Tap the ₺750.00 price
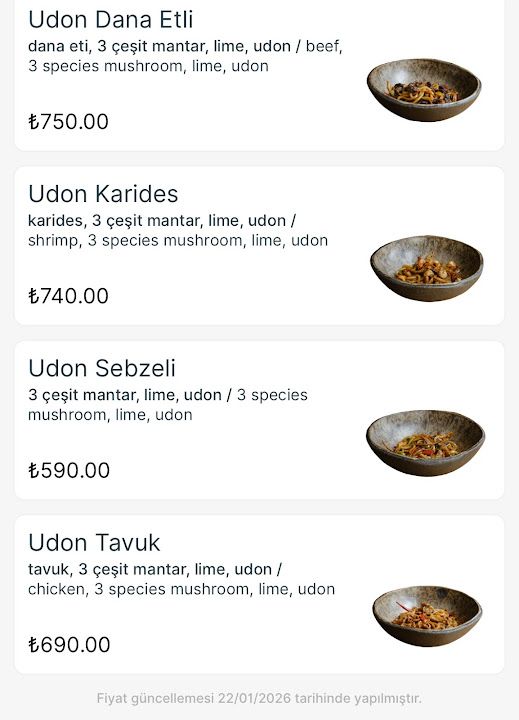Screen dimensions: 519x720 [68, 122]
